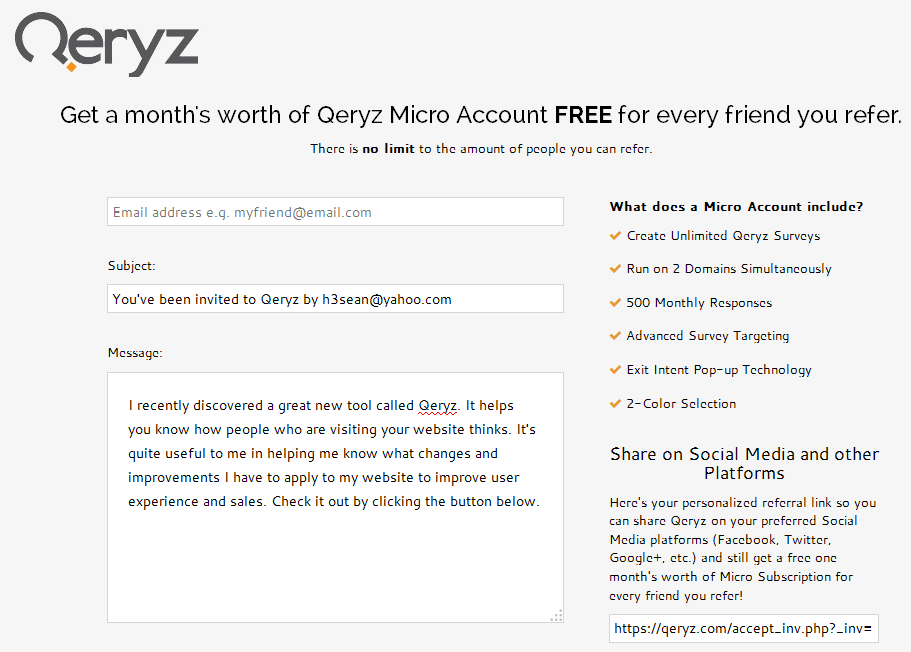The image size is (911, 652).
Task: Click inside the Subject field
Action: click(335, 298)
